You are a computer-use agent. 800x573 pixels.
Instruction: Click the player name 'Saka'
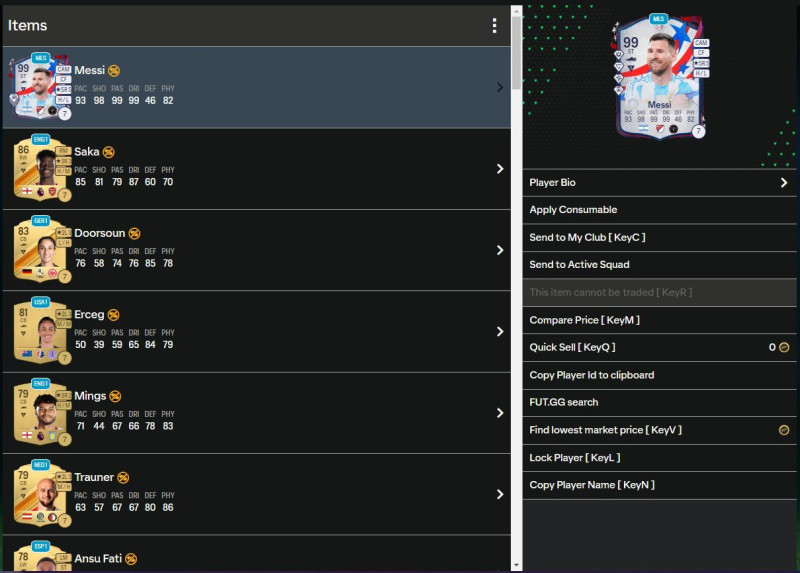pyautogui.click(x=87, y=152)
